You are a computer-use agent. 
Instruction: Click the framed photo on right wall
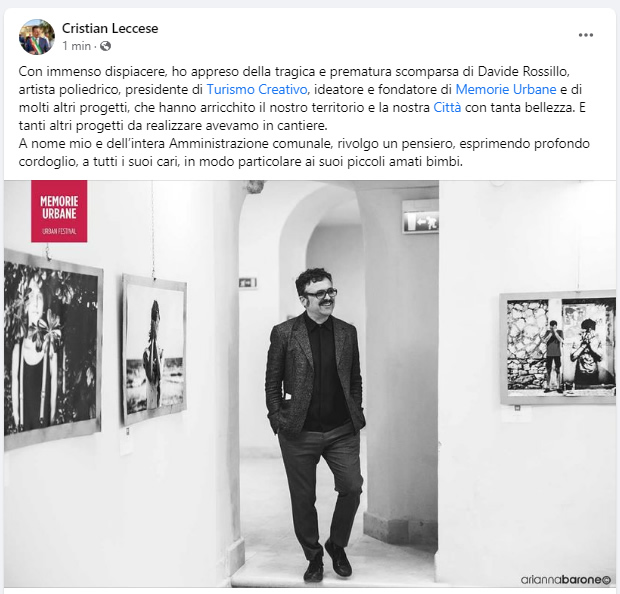click(x=558, y=348)
